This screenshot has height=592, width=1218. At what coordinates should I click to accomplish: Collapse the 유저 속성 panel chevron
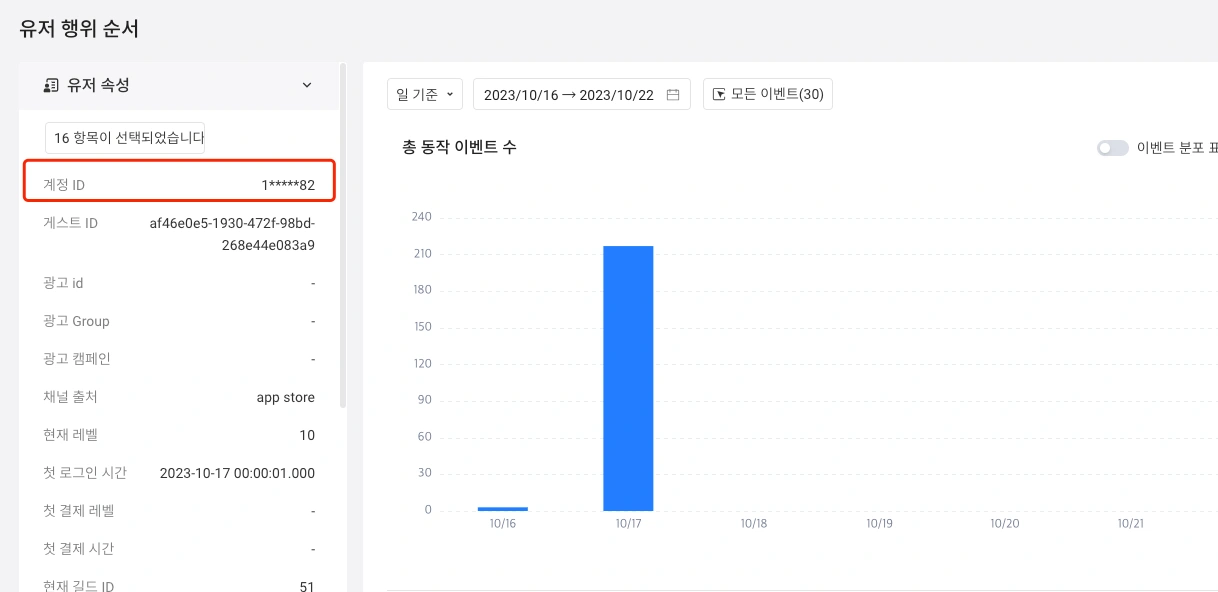pyautogui.click(x=307, y=85)
